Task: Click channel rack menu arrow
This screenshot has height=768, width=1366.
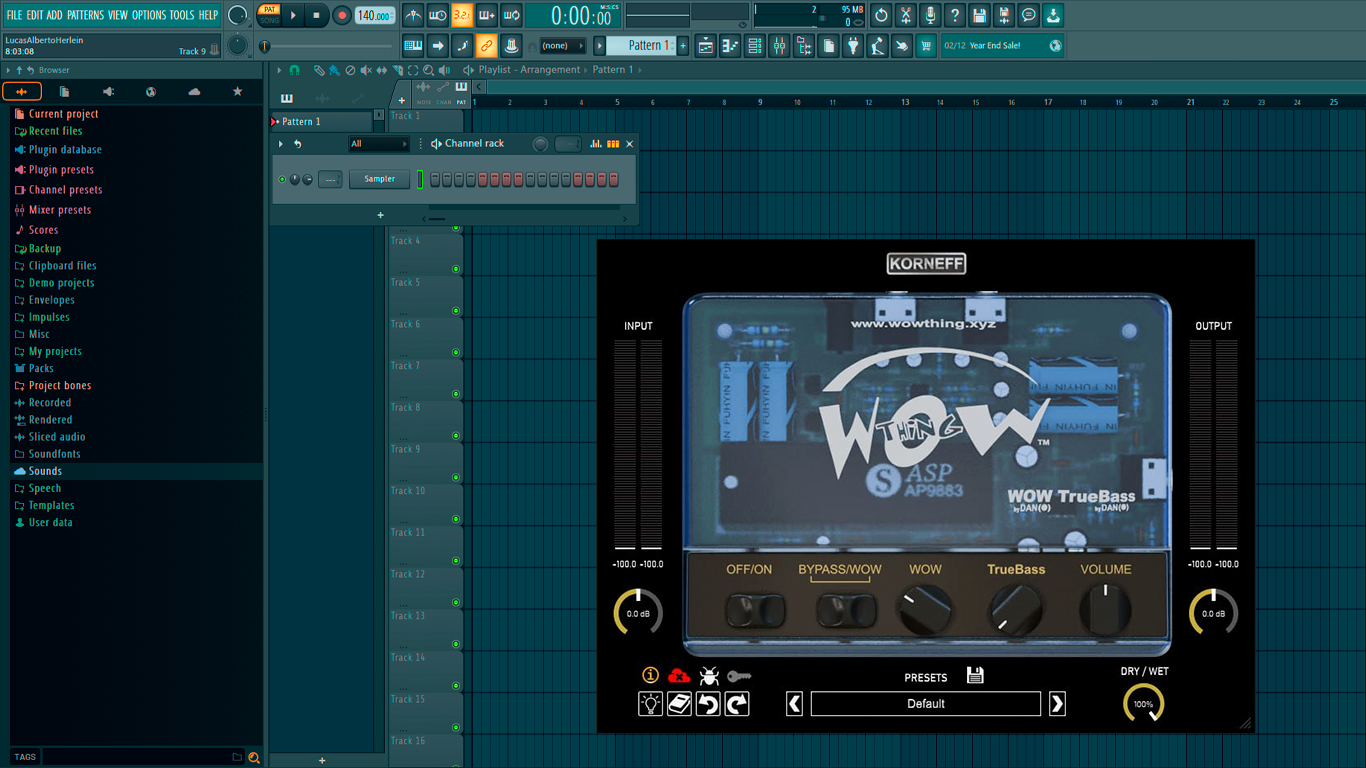Action: (x=281, y=144)
